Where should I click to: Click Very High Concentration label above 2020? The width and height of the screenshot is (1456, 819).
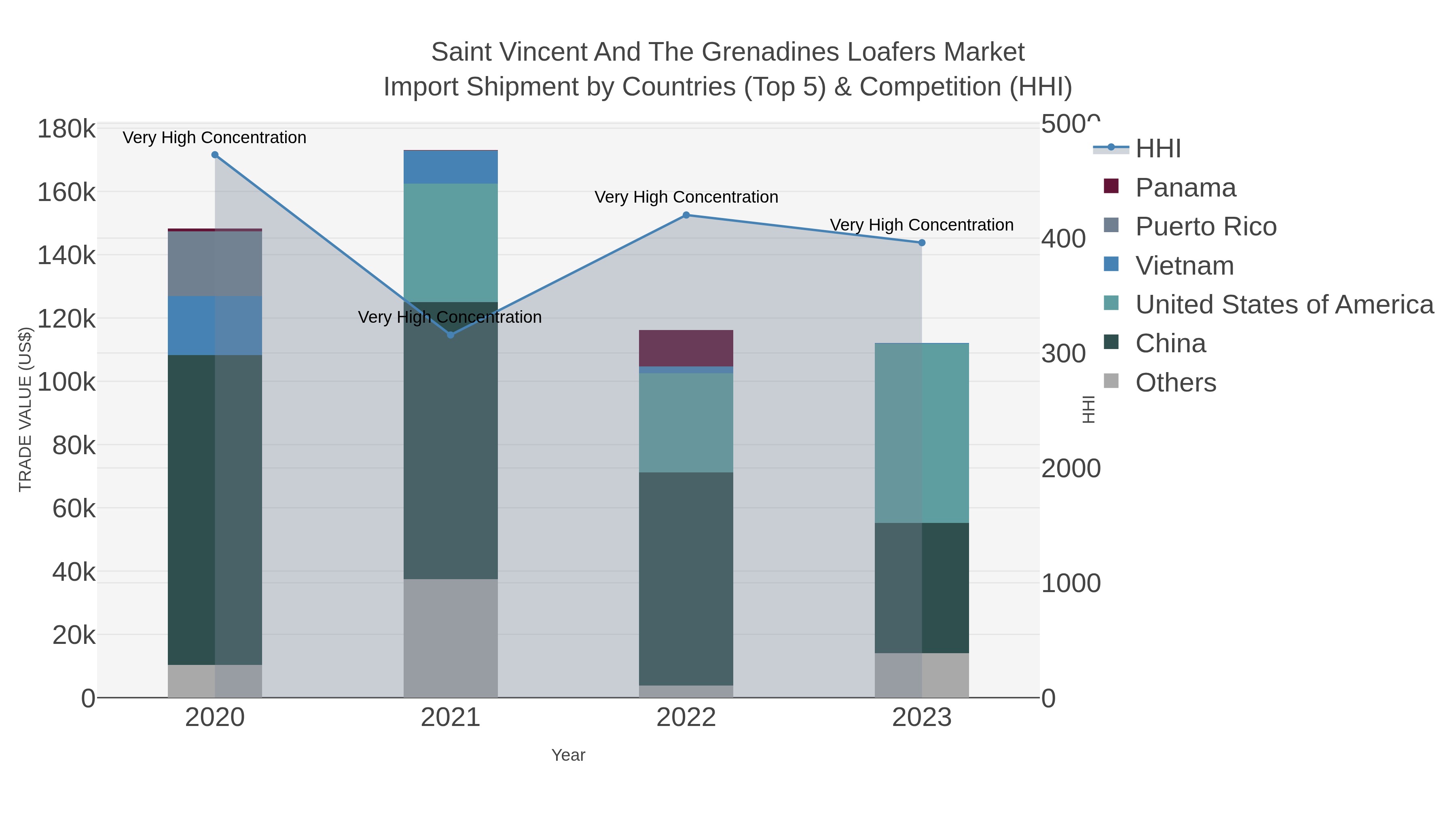[x=215, y=138]
